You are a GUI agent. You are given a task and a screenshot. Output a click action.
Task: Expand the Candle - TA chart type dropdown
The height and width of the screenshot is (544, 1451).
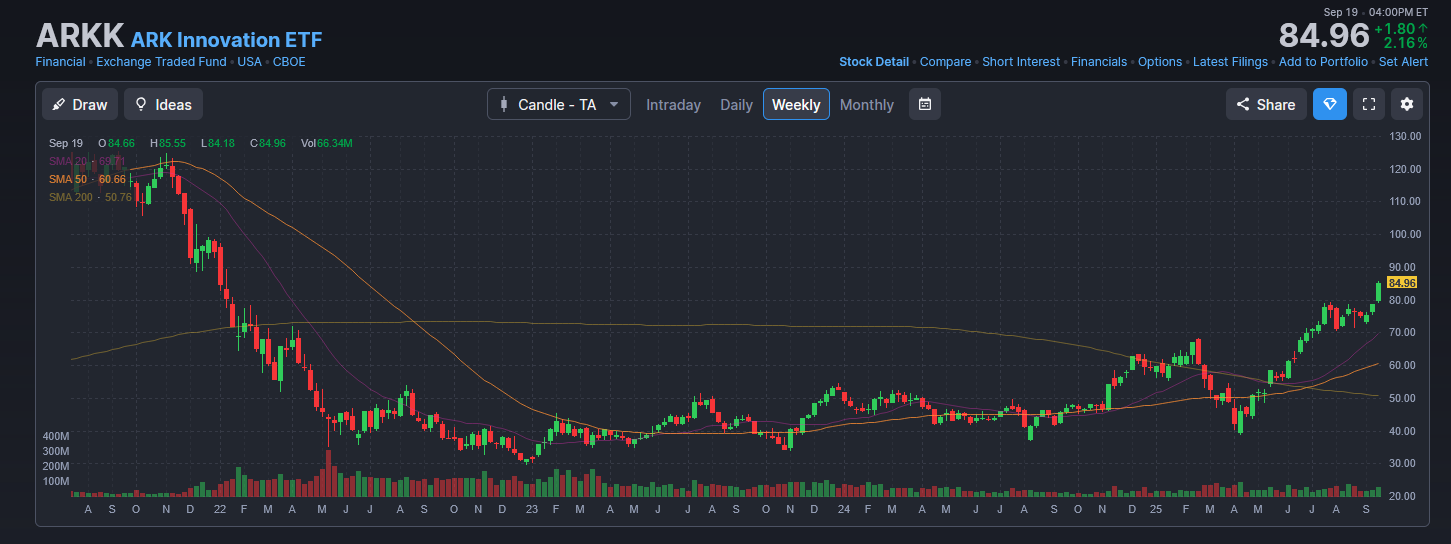[x=558, y=105]
